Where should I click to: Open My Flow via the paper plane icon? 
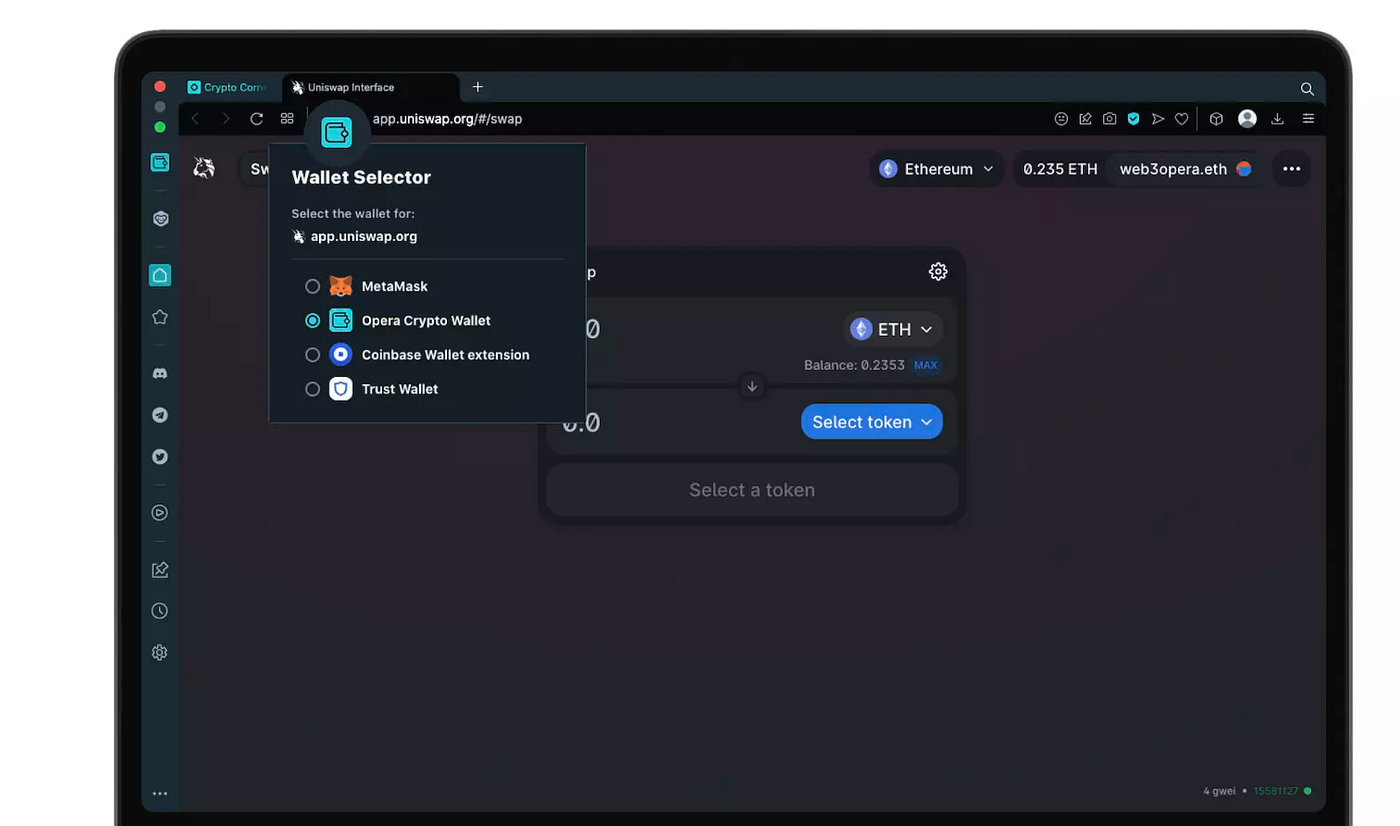(1157, 118)
